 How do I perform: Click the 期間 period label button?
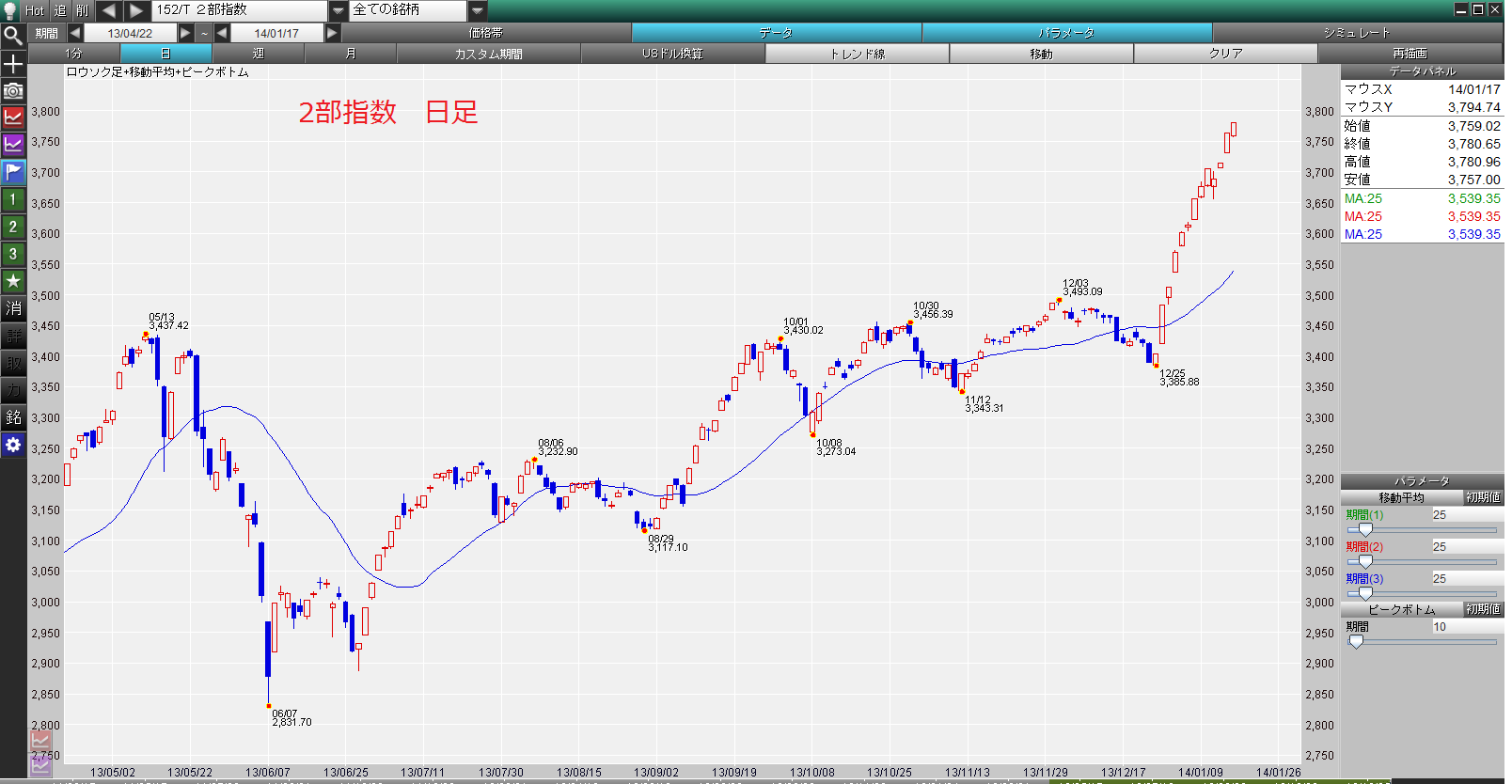point(46,33)
